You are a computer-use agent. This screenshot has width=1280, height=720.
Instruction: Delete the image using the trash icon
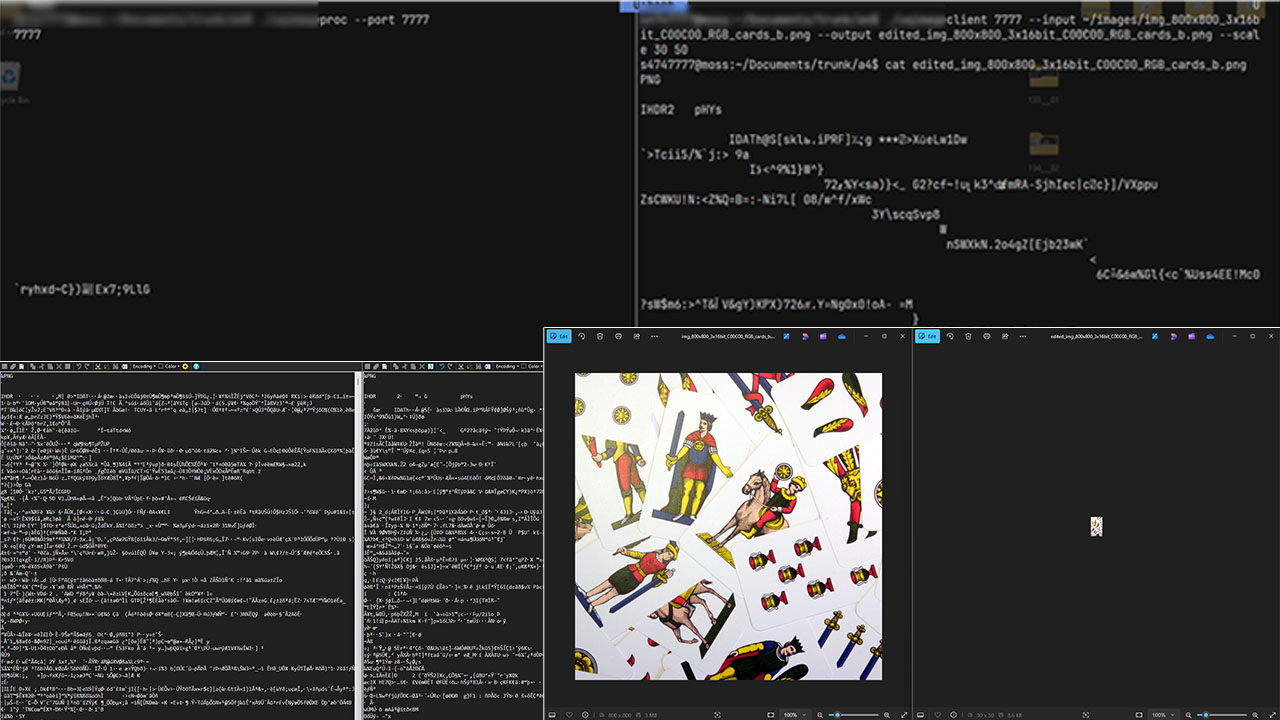pos(600,336)
